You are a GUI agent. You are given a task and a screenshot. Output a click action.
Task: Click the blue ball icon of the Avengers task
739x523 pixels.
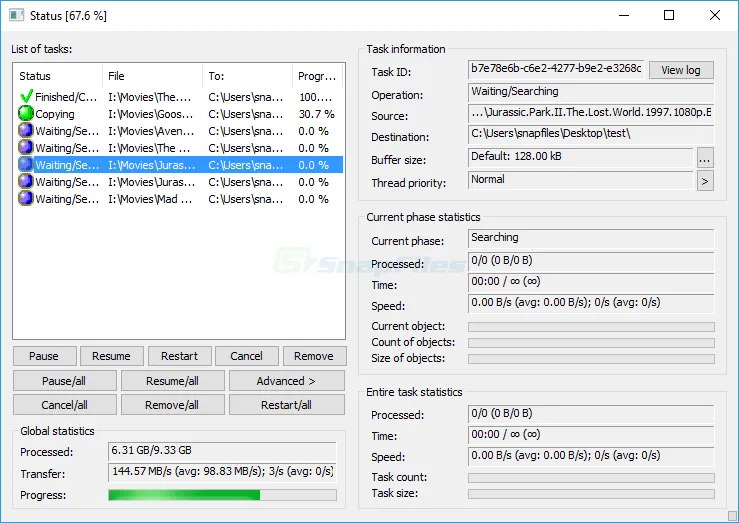25,131
